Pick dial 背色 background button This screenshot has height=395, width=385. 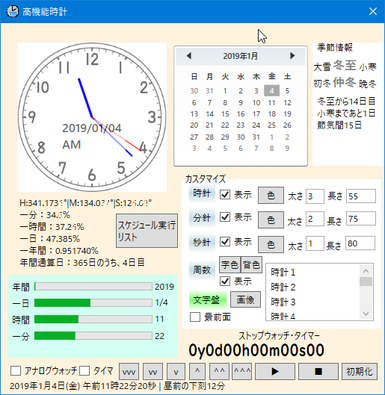tap(251, 265)
